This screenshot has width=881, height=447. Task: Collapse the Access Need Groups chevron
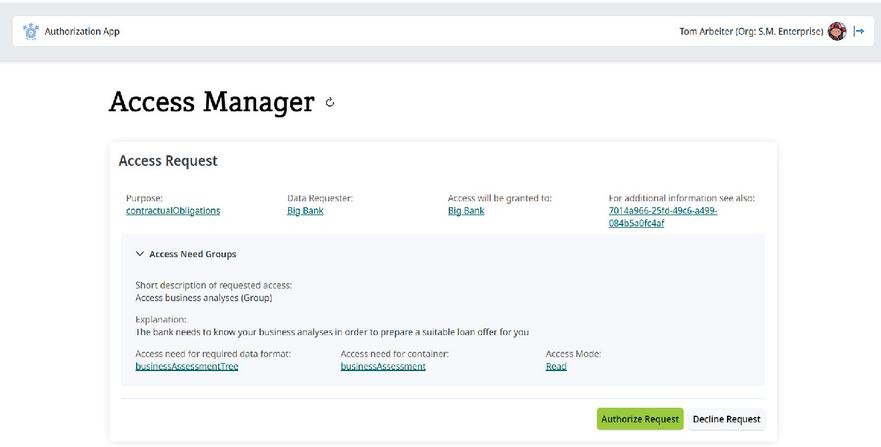140,254
